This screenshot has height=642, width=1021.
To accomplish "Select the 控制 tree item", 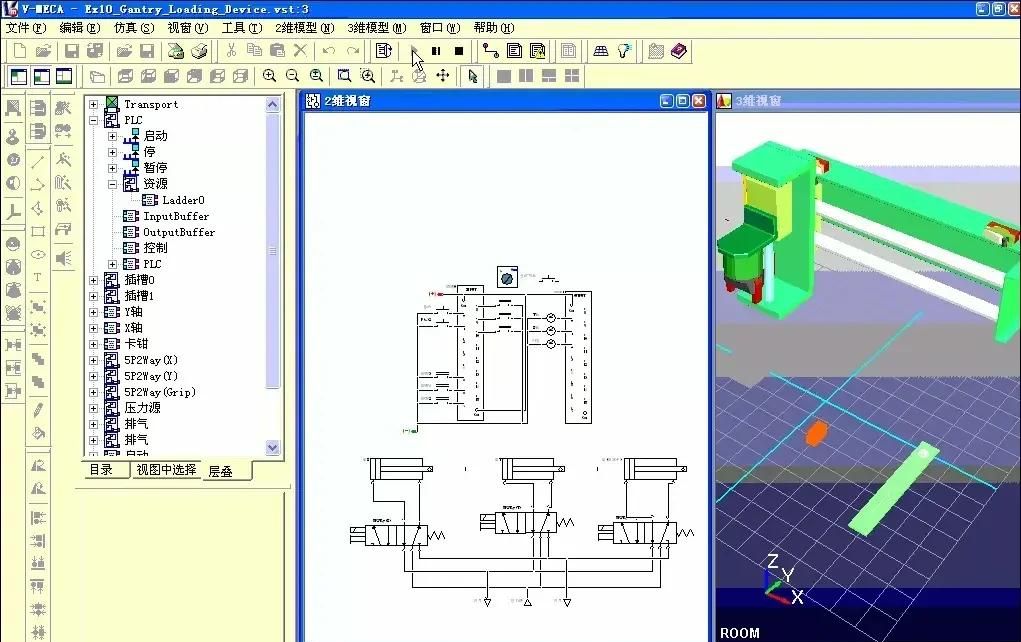I will point(155,248).
